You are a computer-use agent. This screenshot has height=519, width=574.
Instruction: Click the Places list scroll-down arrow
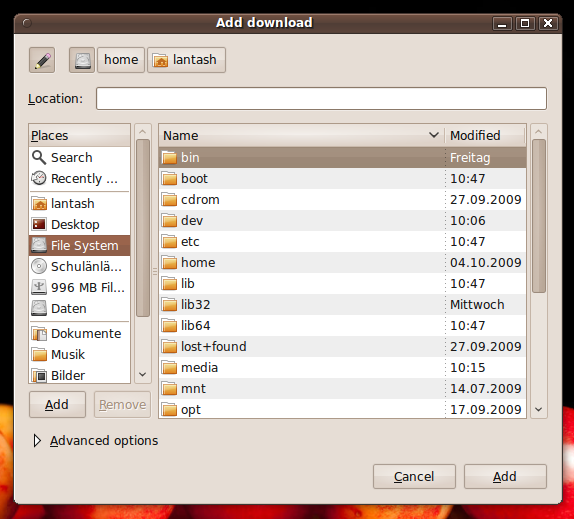pos(143,374)
